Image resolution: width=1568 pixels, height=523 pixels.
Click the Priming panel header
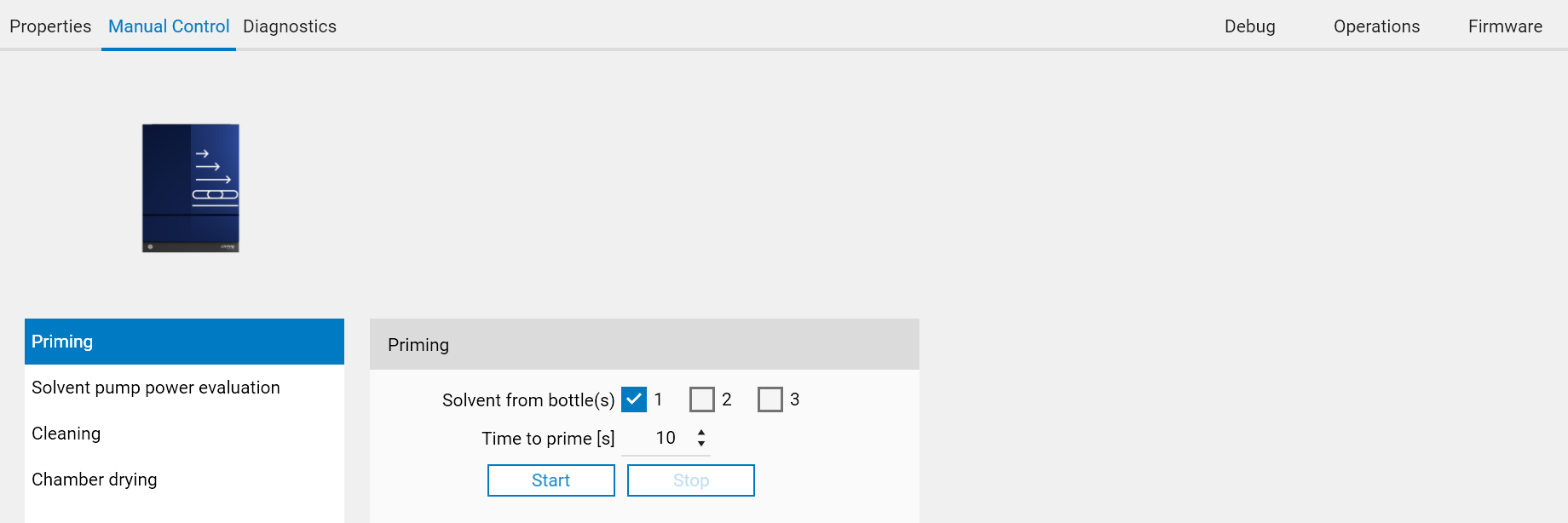point(644,345)
